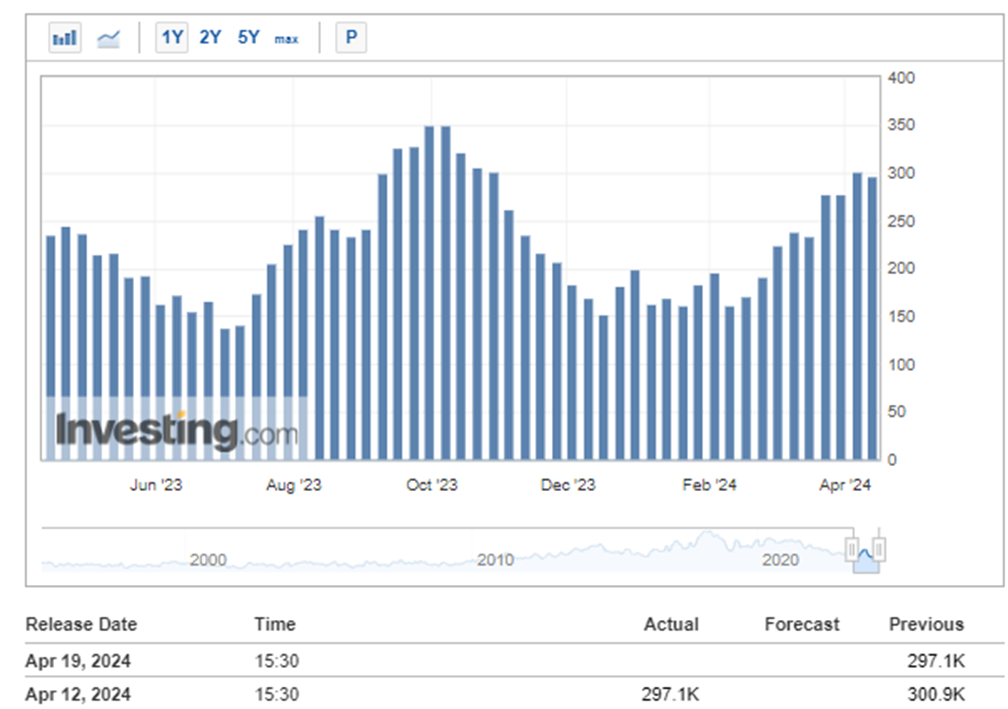Viewport: 1008px width, 709px height.
Task: Select the 2Y time range
Action: pyautogui.click(x=210, y=37)
